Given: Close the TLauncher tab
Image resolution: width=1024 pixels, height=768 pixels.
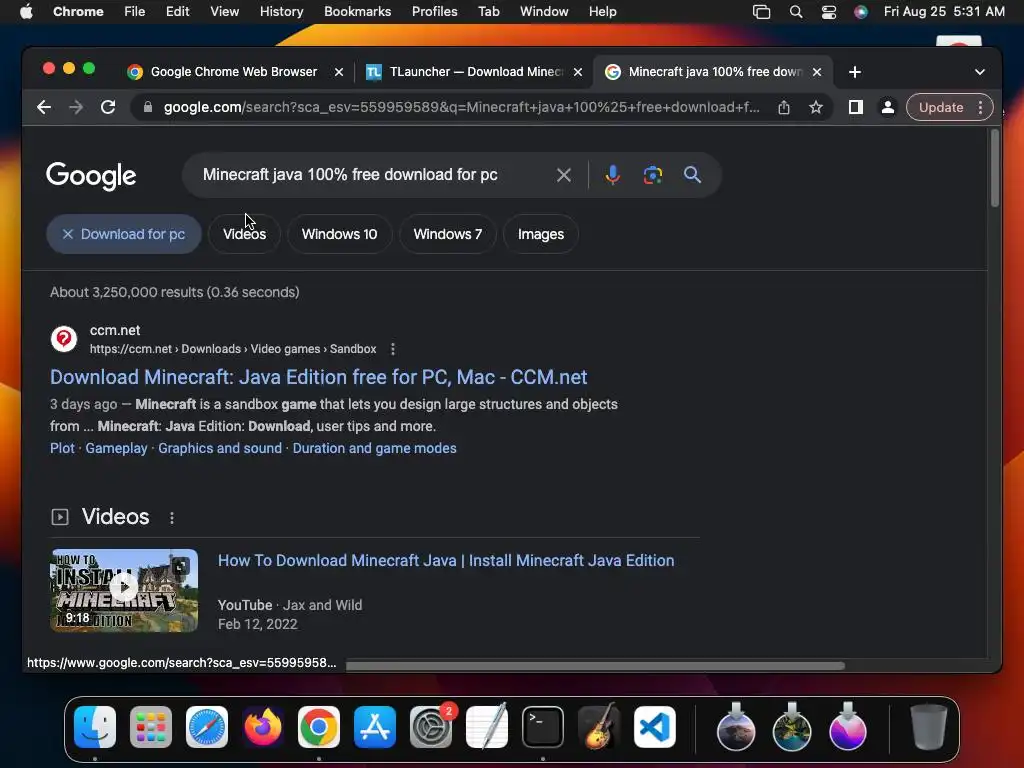Looking at the screenshot, I should [577, 72].
